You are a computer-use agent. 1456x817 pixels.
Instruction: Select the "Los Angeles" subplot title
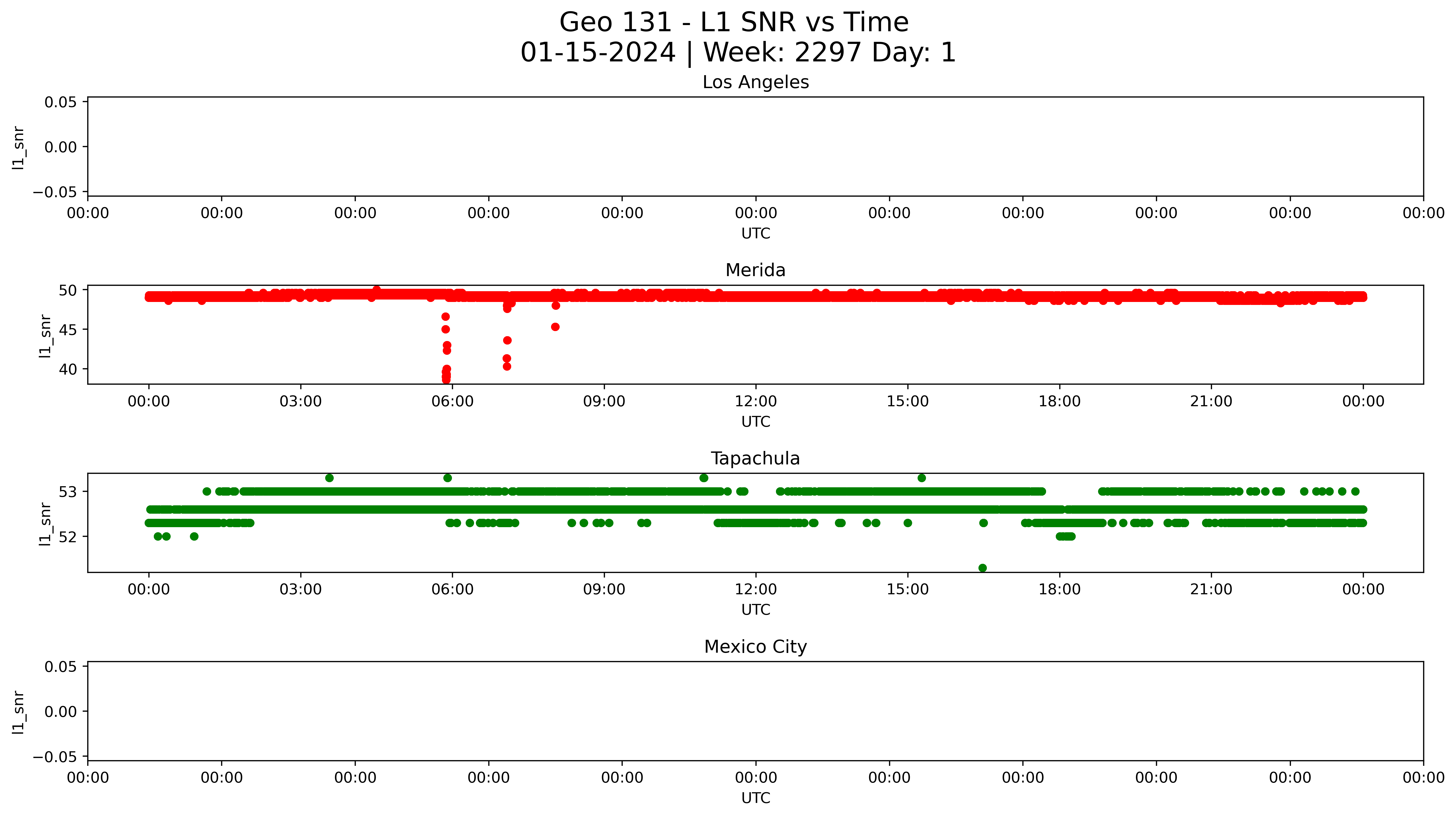(x=756, y=82)
